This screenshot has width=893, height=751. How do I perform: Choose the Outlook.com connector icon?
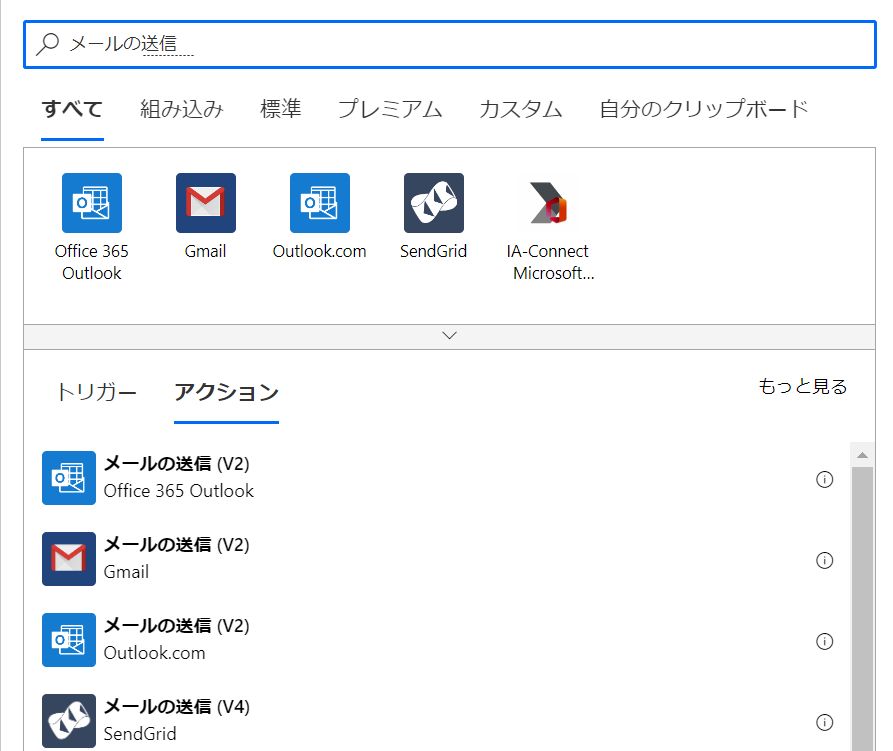pos(319,203)
